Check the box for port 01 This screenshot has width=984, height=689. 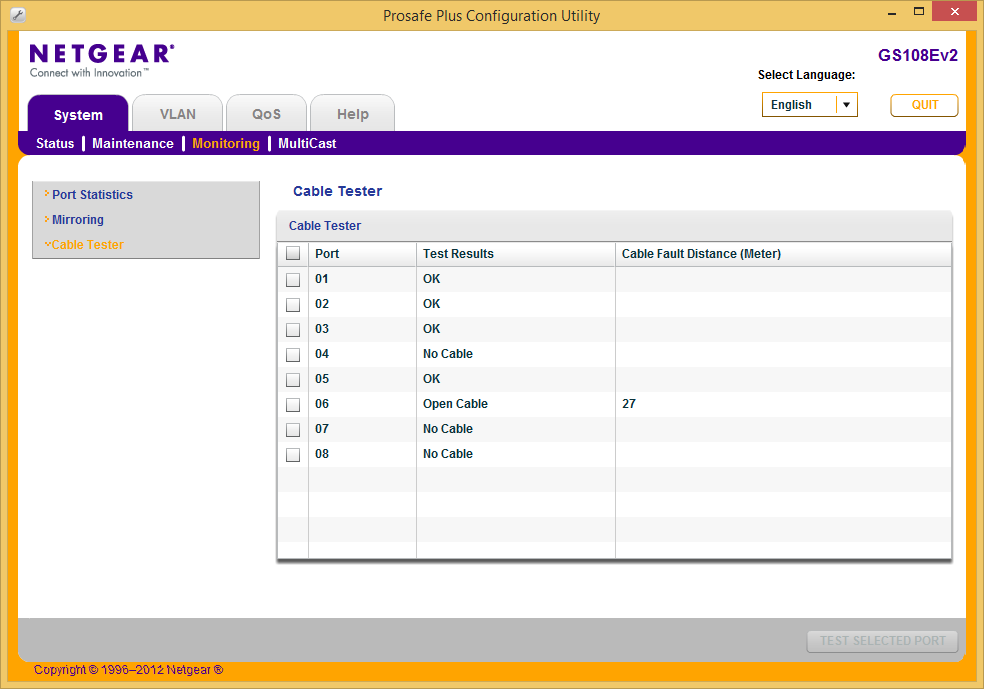pyautogui.click(x=293, y=279)
